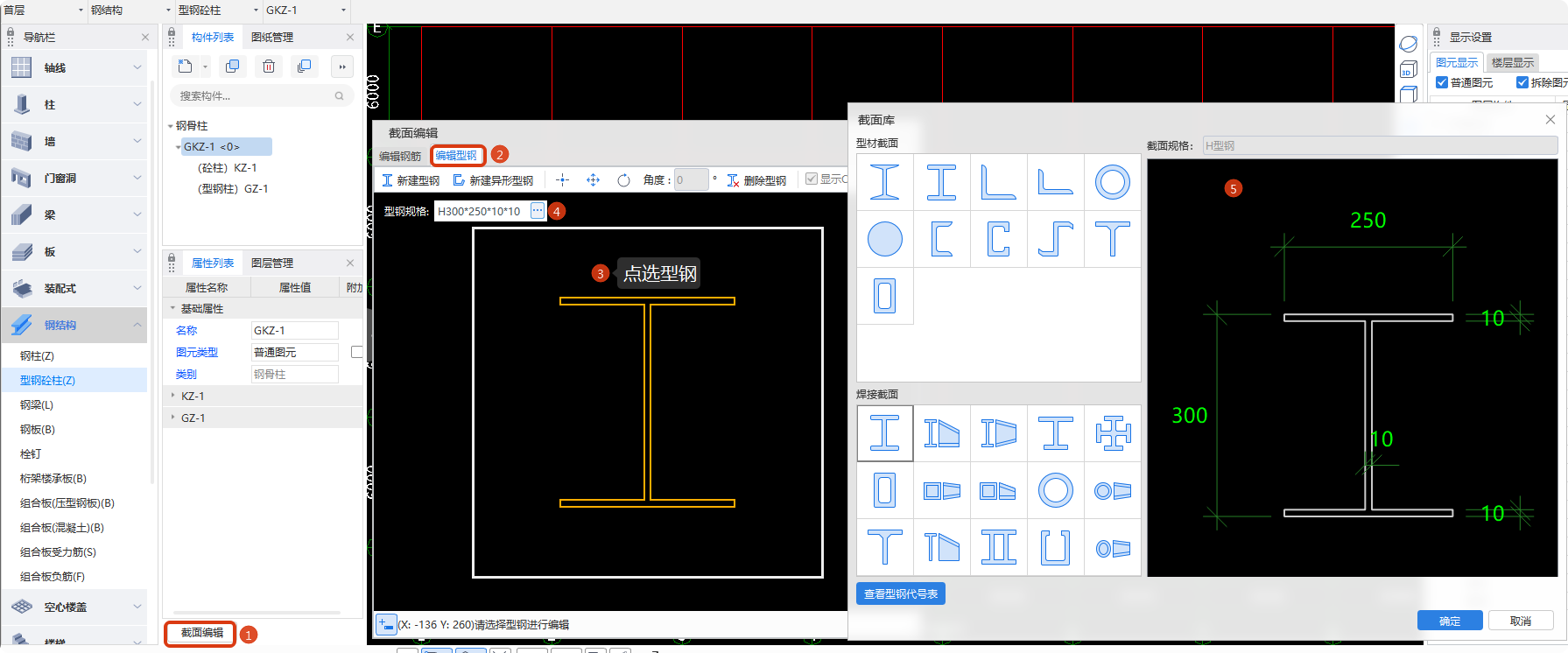Image resolution: width=1568 pixels, height=653 pixels.
Task: Switch to the 楼层显示 tab
Action: pyautogui.click(x=1513, y=62)
